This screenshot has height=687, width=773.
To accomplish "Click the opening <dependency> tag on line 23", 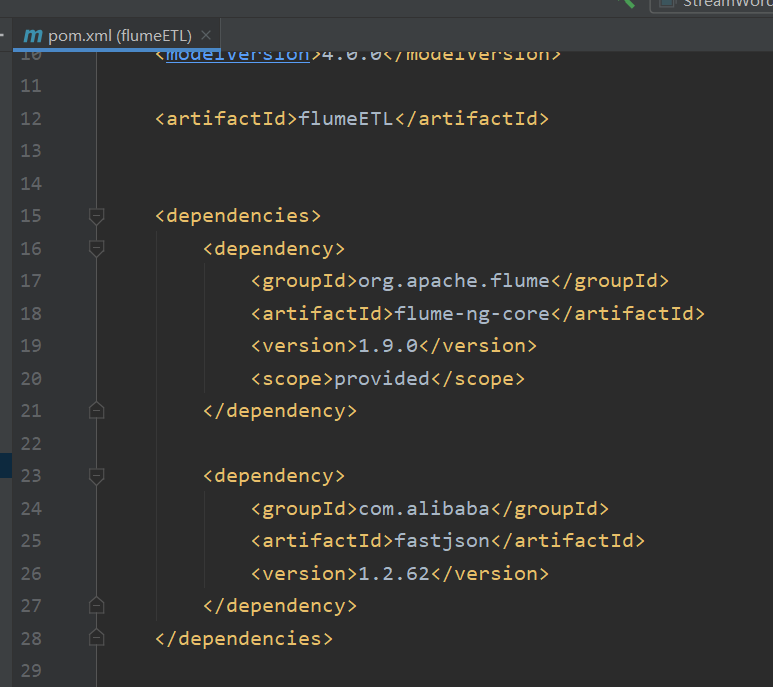I will (274, 476).
